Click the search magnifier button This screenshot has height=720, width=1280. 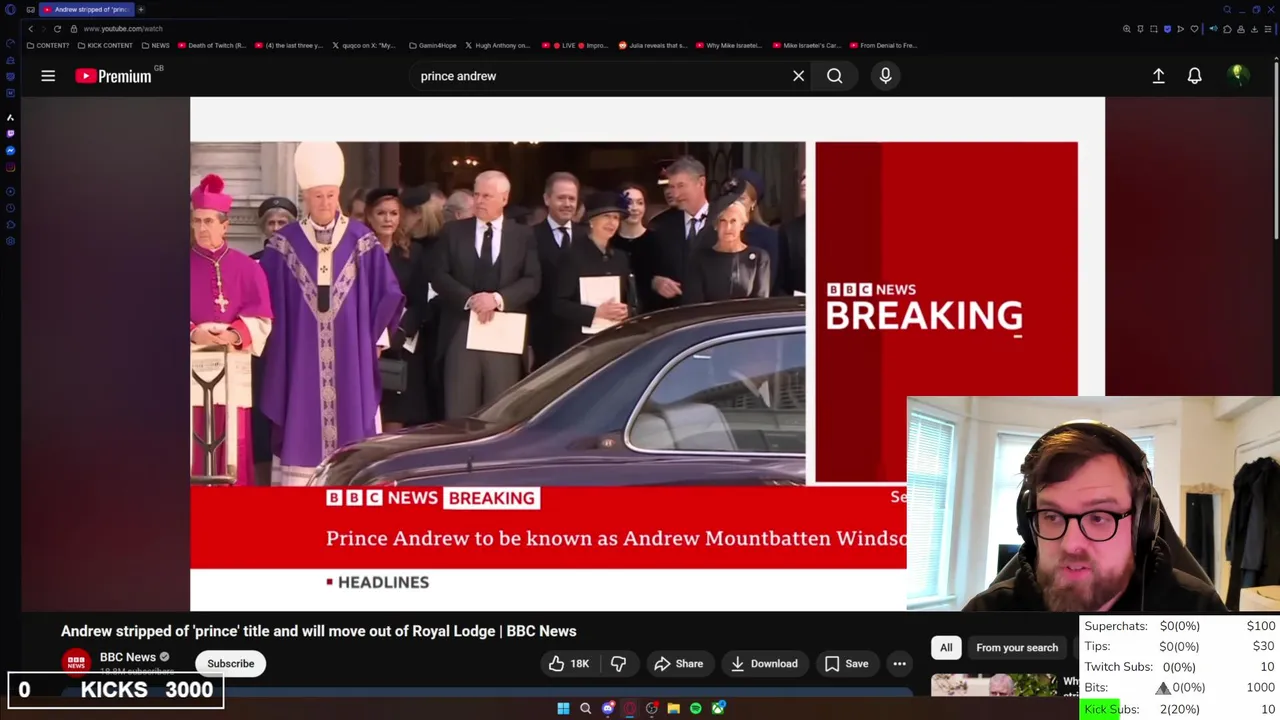coord(834,76)
